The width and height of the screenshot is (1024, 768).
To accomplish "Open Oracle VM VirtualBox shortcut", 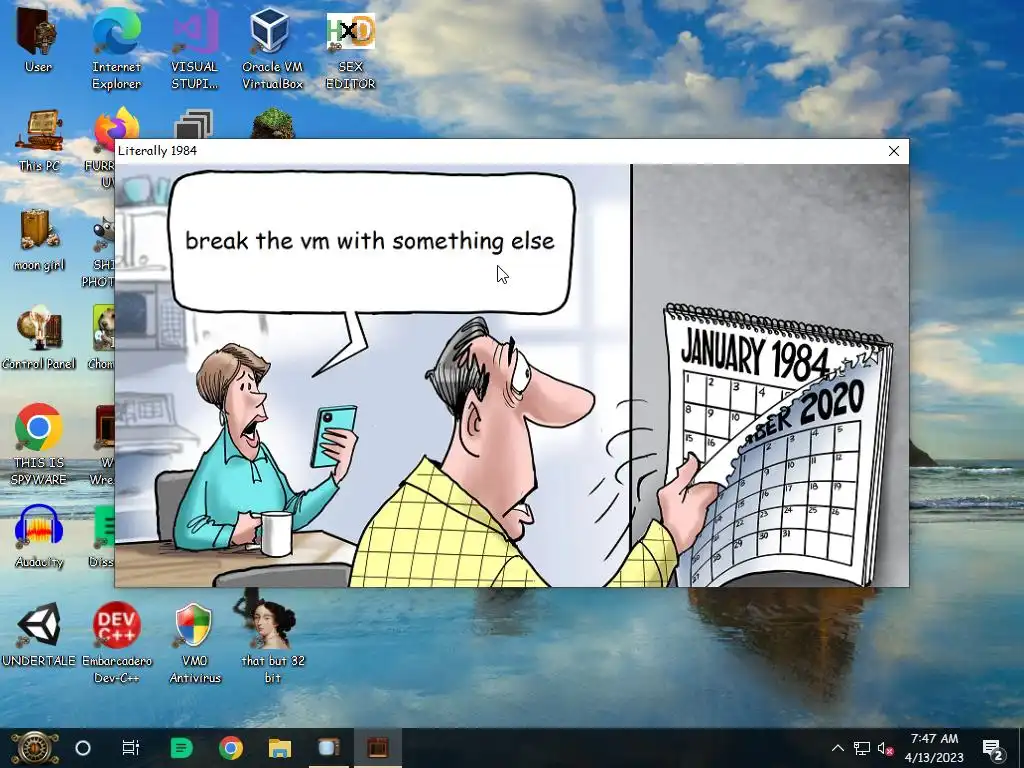I will (272, 50).
